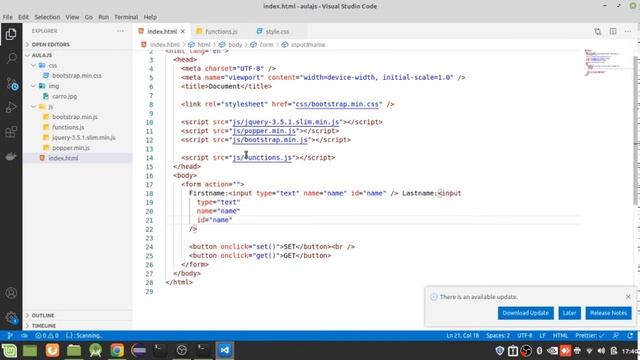640x360 pixels.
Task: Follow the js/popper.min.js link in code
Action: coord(264,131)
